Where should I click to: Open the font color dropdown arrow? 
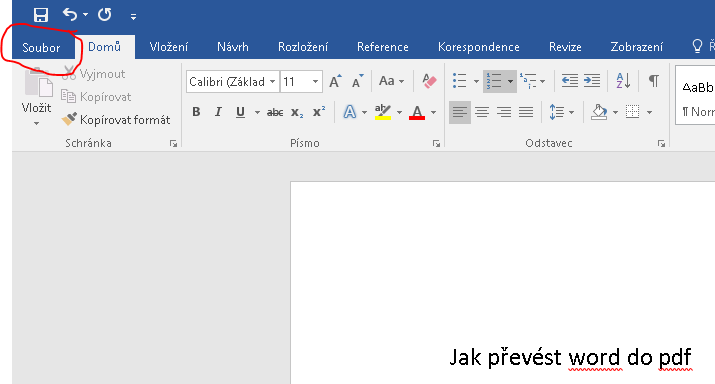(x=433, y=112)
